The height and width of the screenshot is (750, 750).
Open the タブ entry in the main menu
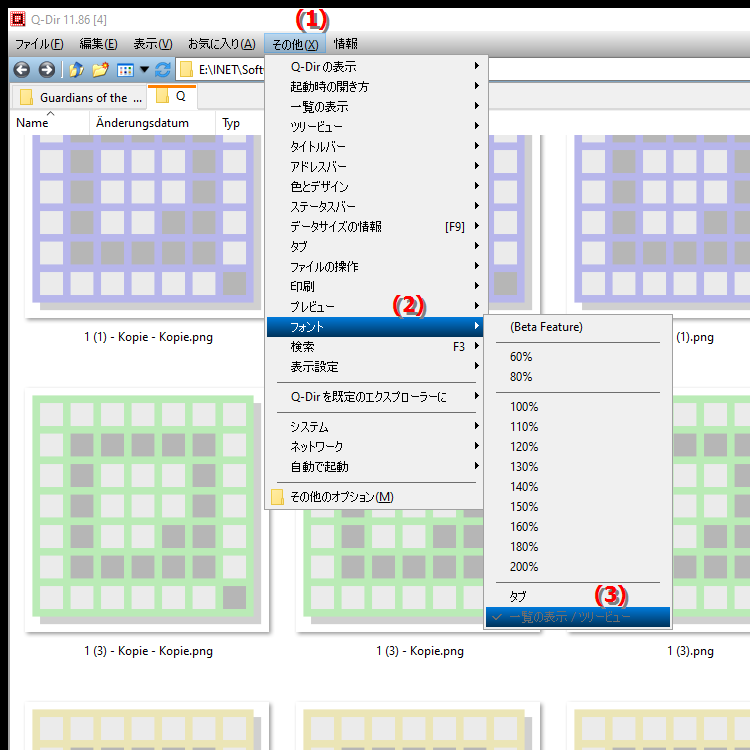point(374,247)
